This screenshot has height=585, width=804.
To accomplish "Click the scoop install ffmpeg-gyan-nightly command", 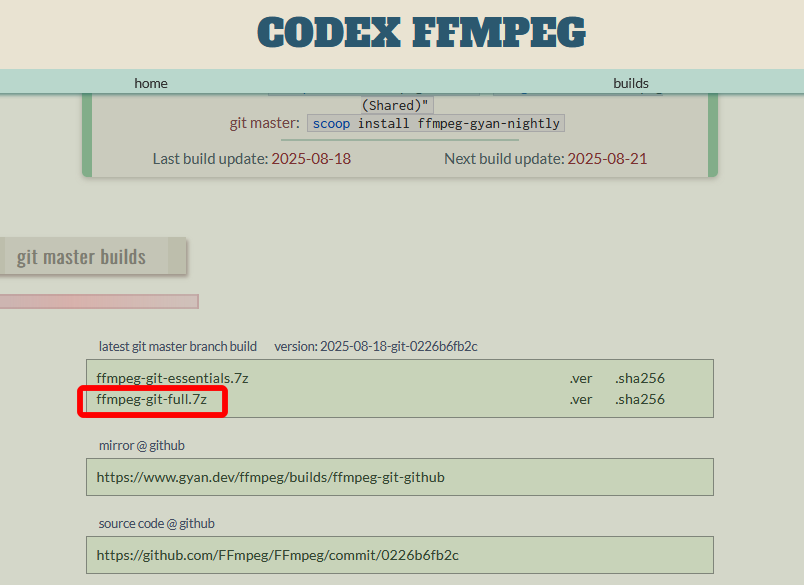I will point(436,124).
